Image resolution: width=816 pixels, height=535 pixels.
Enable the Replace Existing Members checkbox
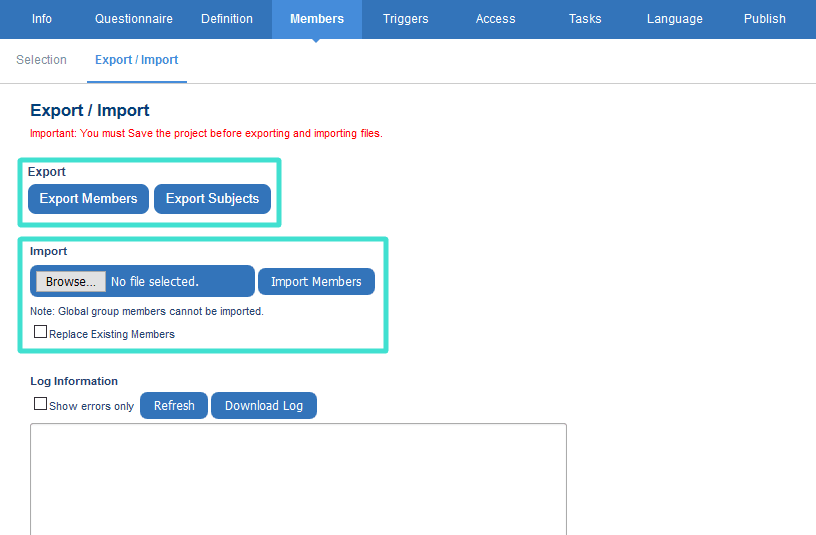click(x=41, y=333)
